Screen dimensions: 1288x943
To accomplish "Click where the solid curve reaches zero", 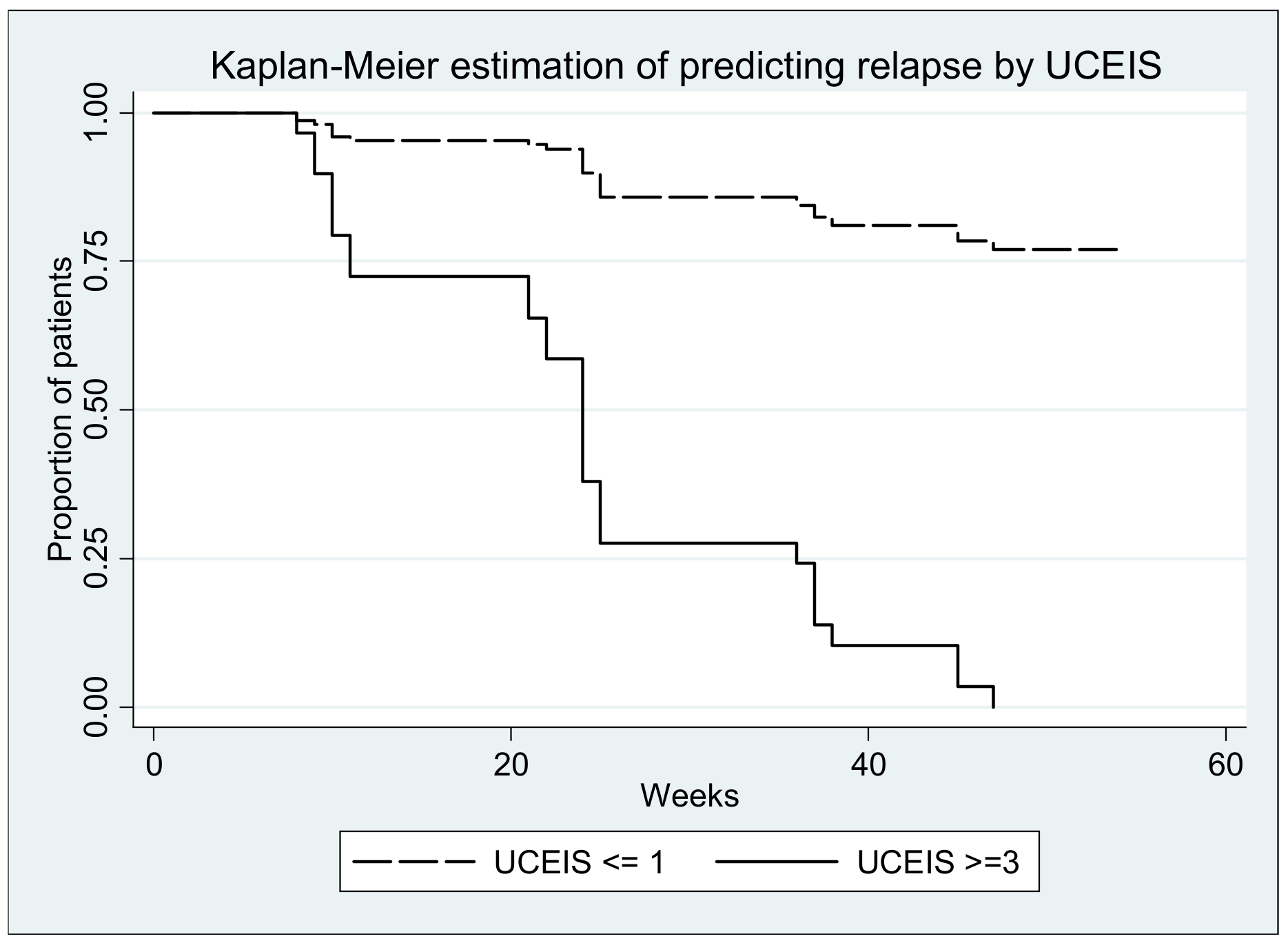I will (993, 707).
